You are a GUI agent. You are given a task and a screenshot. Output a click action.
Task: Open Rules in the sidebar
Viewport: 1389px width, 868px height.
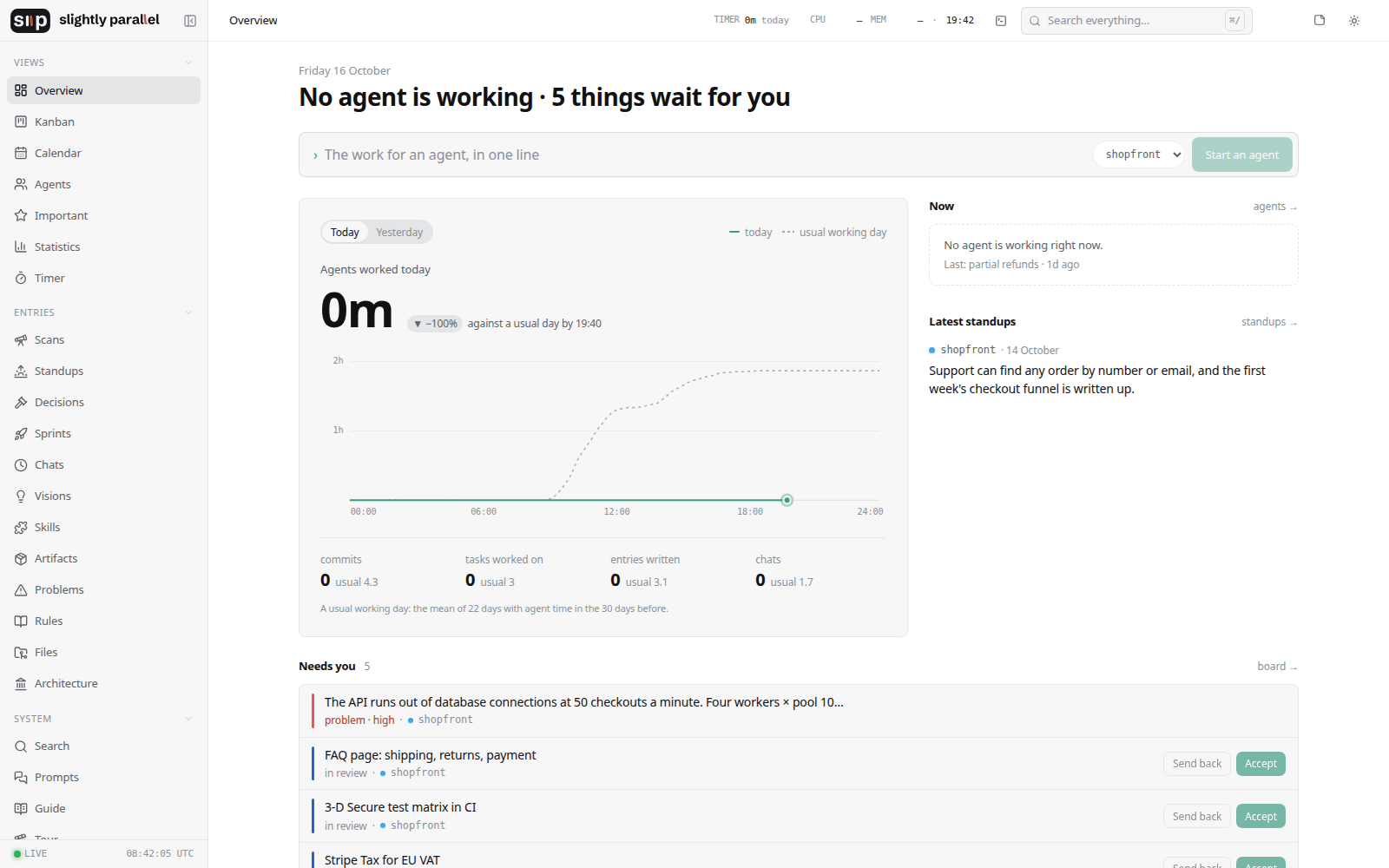pos(103,621)
